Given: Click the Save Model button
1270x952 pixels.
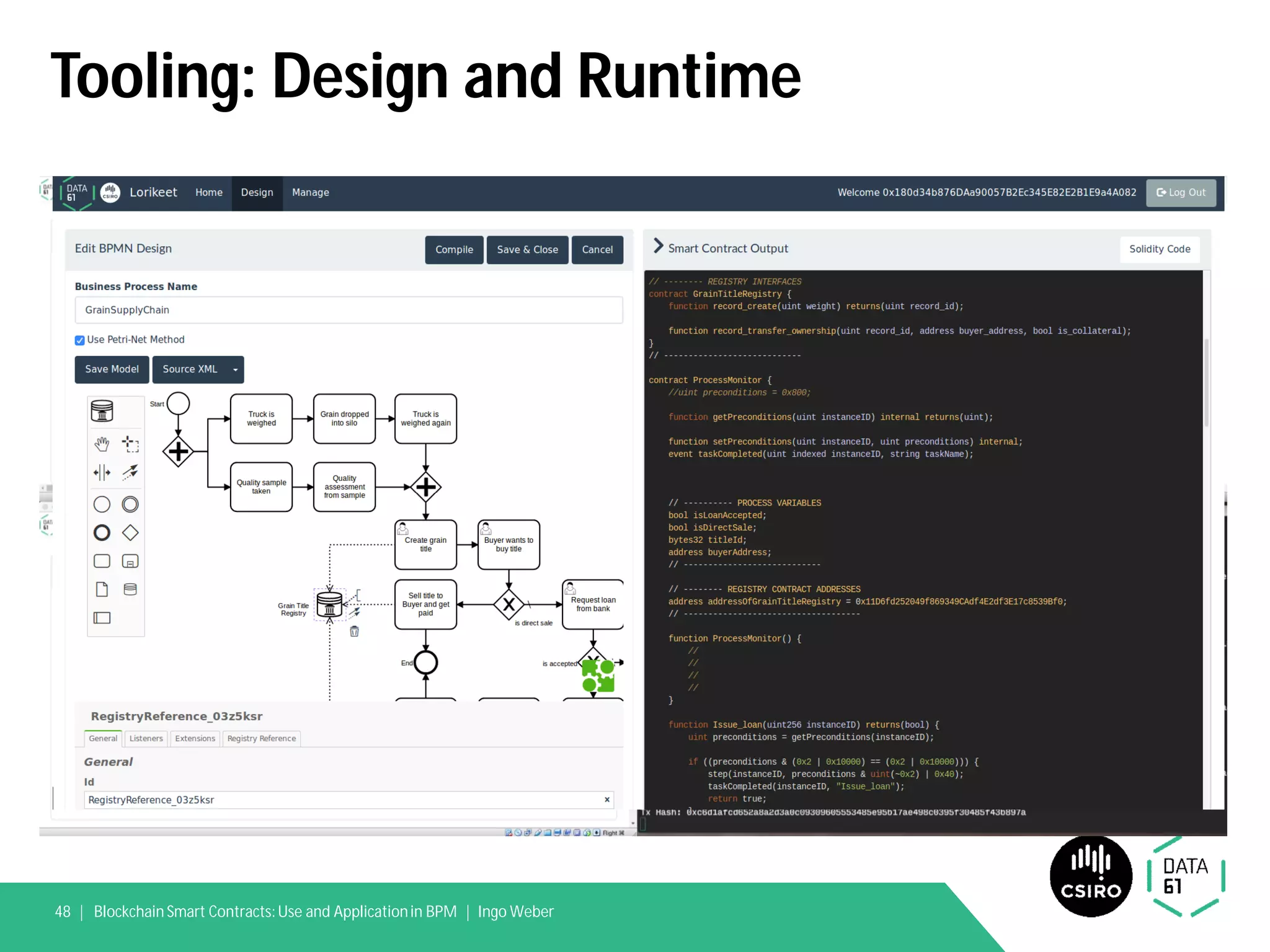Looking at the screenshot, I should tap(112, 370).
